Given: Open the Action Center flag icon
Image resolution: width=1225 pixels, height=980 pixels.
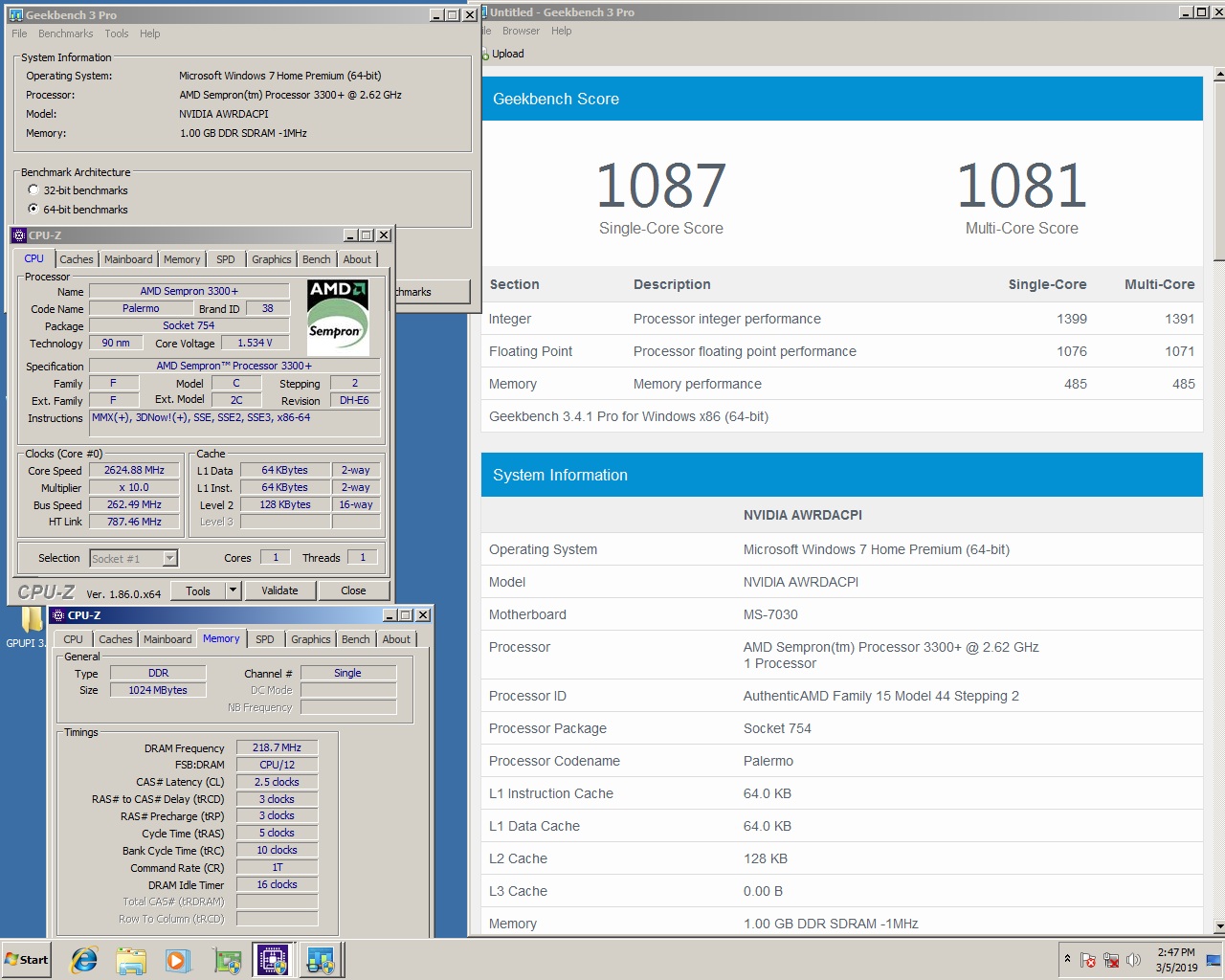Looking at the screenshot, I should coord(1088,960).
